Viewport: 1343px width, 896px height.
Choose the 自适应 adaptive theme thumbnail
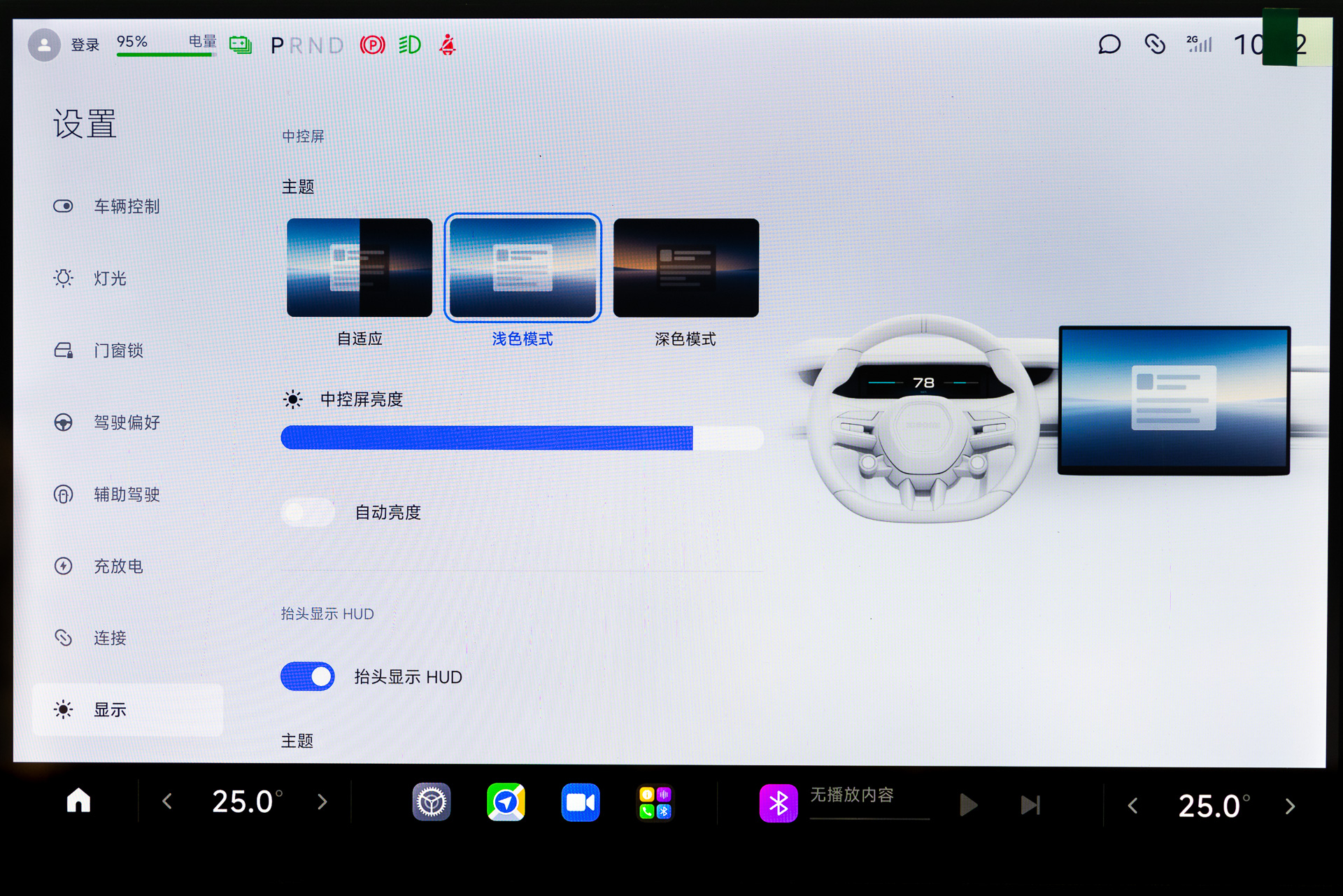[360, 268]
